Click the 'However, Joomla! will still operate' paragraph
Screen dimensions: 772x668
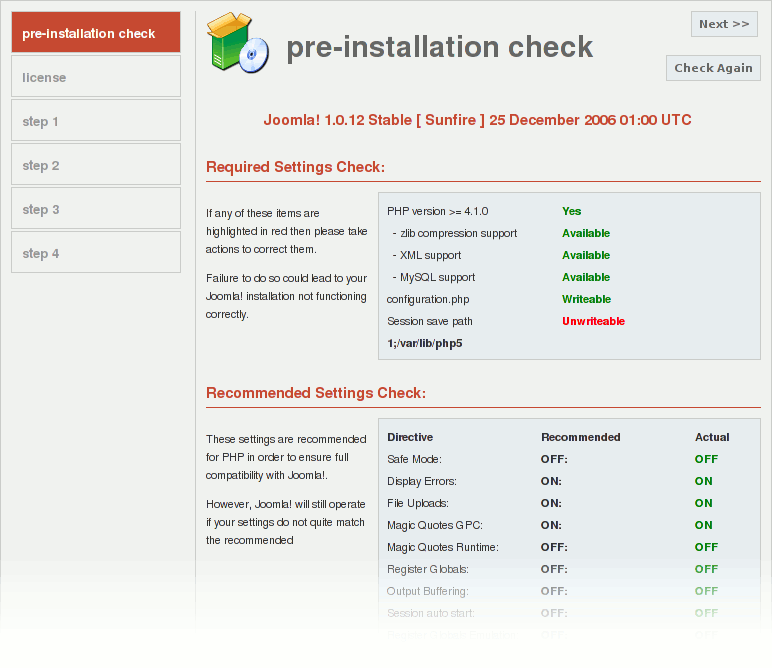pos(286,522)
